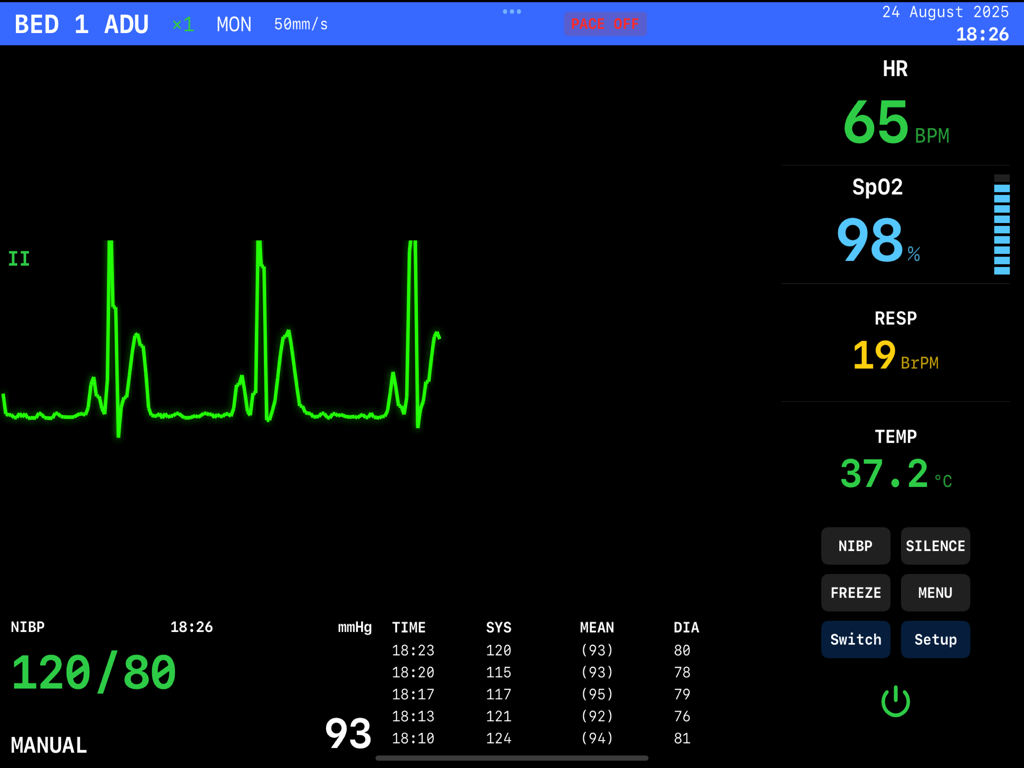Screen dimensions: 1024x768
Task: Open Setup
Action: pyautogui.click(x=935, y=639)
